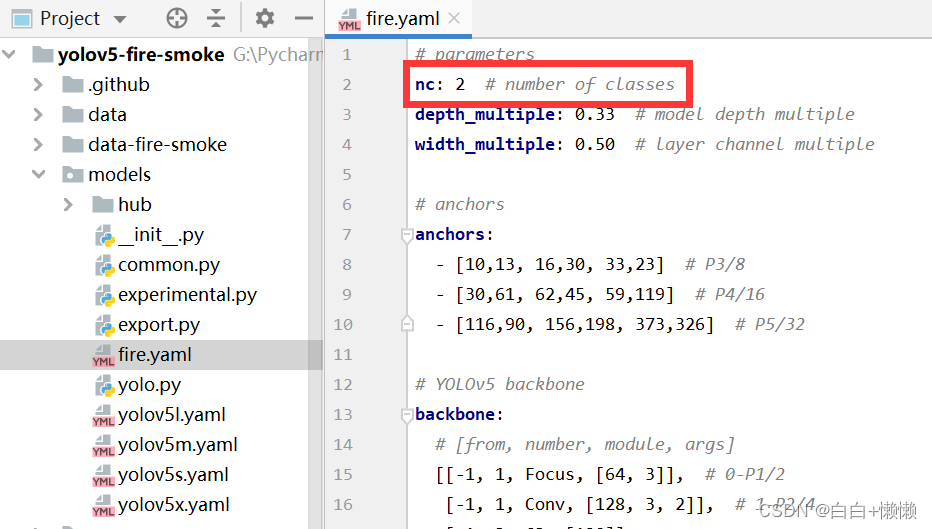932x529 pixels.
Task: Click the yolov5l.yaml YML file icon
Action: pyautogui.click(x=103, y=415)
